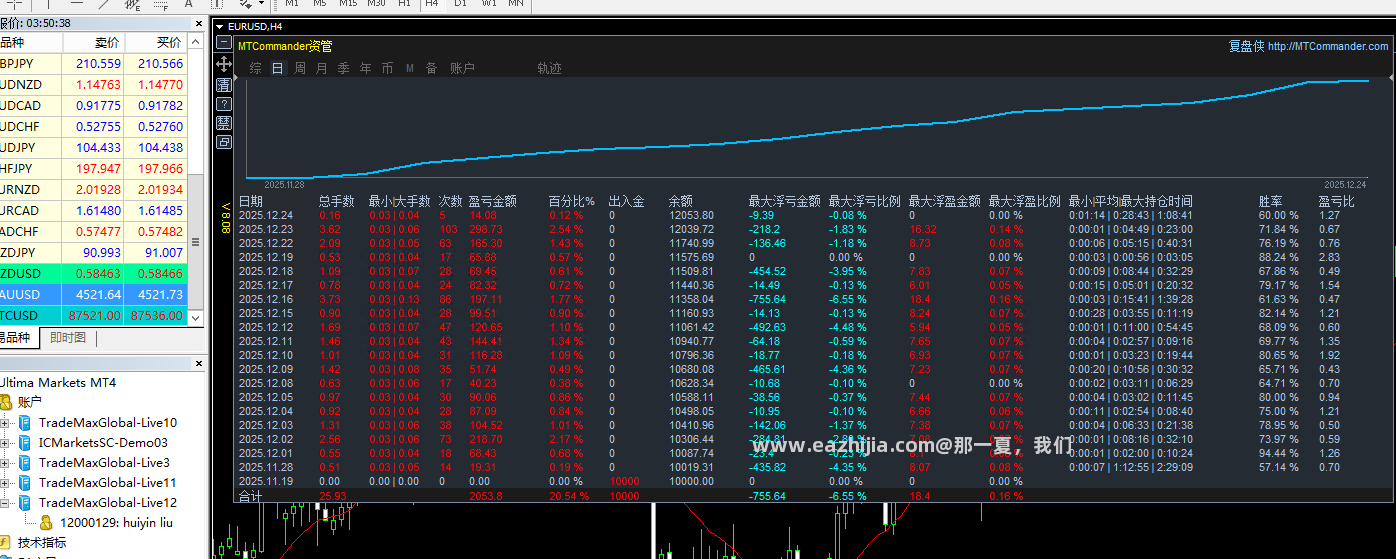Click the 买价 column header in Market Watch
The image size is (1396, 559).
(x=156, y=43)
